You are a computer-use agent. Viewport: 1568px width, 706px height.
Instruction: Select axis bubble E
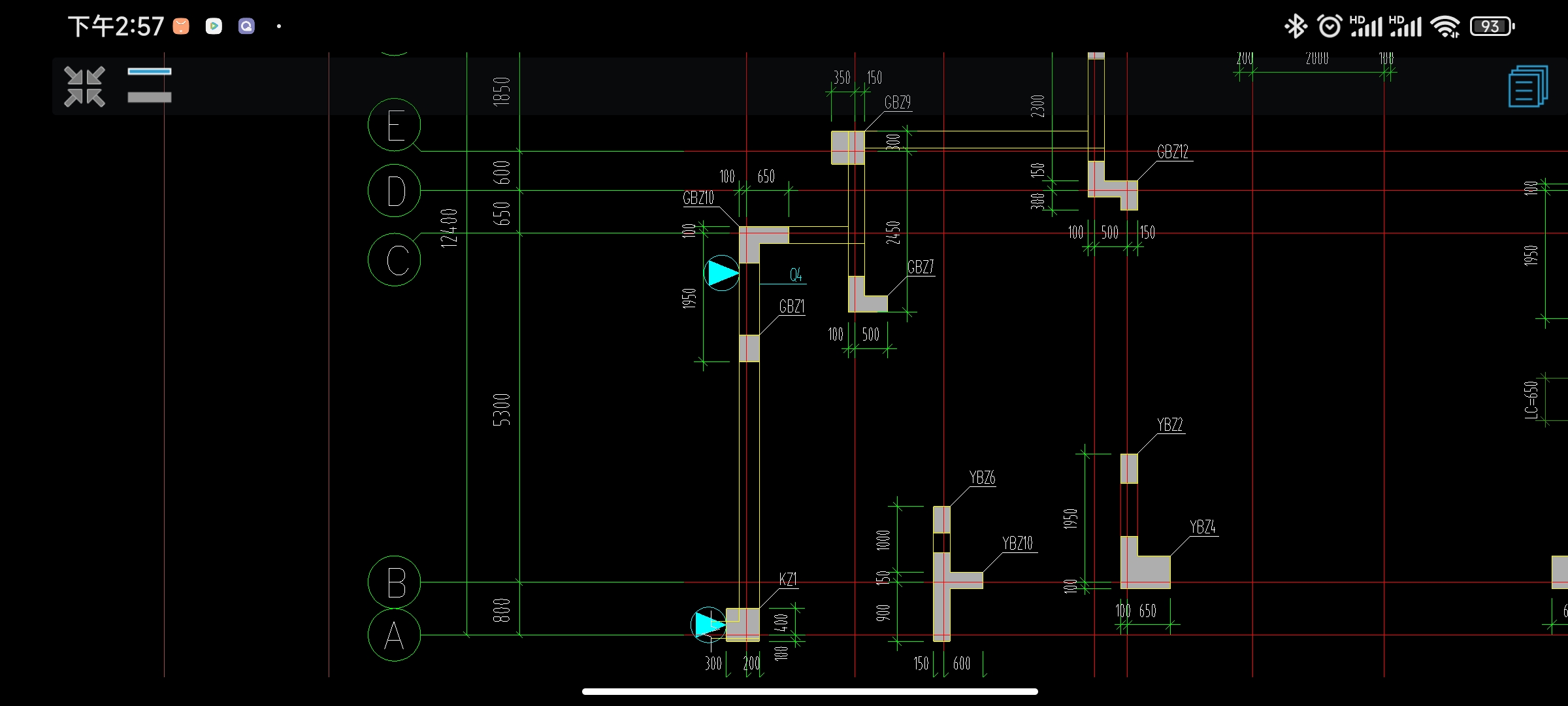(x=395, y=125)
